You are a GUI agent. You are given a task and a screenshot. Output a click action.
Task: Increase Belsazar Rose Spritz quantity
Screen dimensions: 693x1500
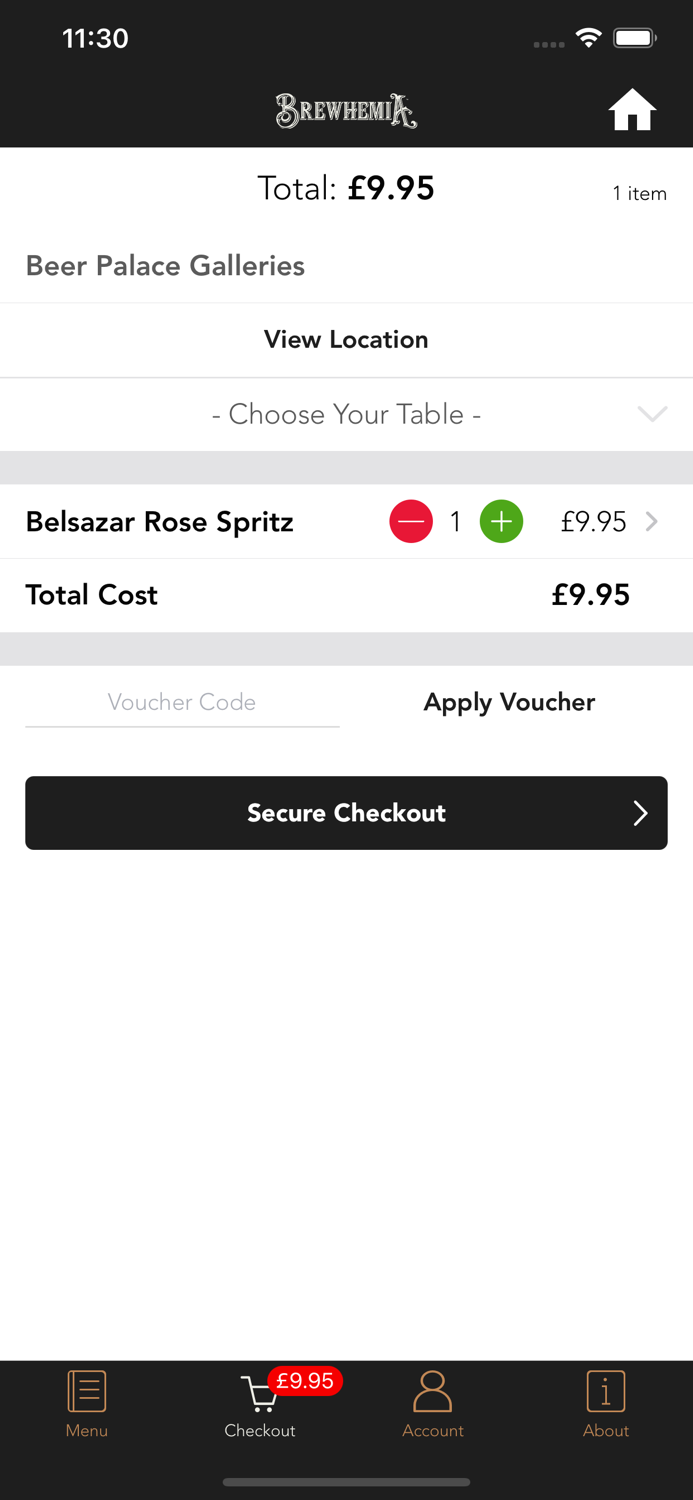[501, 522]
